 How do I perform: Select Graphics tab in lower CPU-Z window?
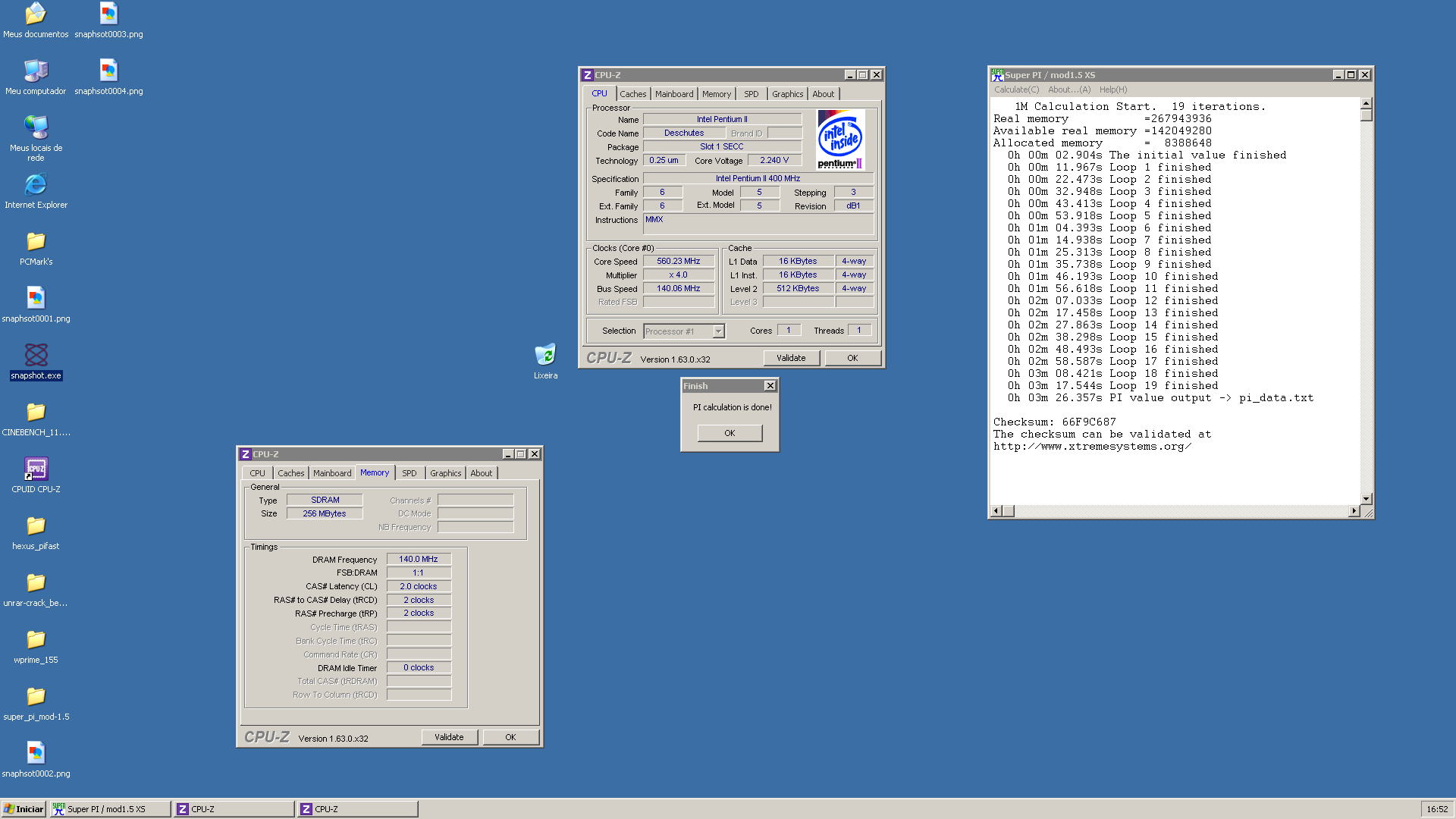[445, 473]
